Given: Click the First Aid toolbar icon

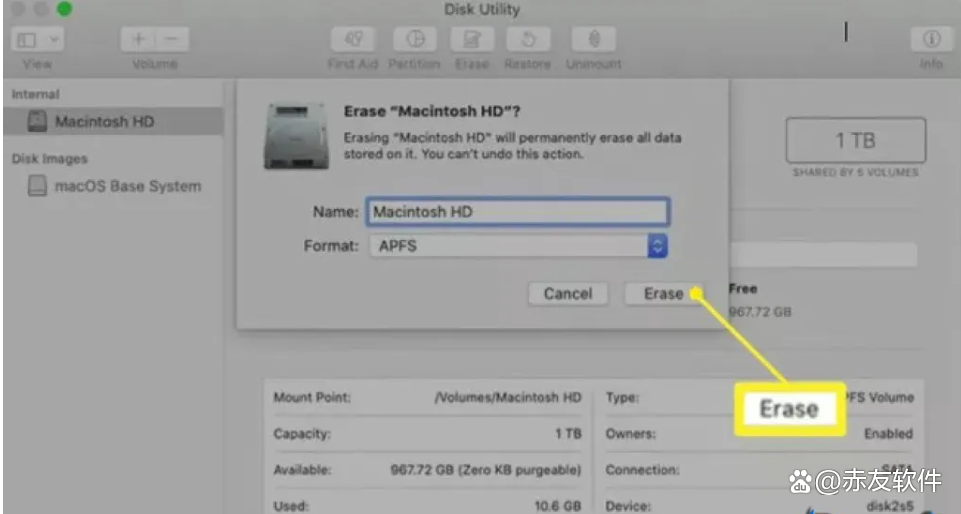Looking at the screenshot, I should [x=352, y=40].
